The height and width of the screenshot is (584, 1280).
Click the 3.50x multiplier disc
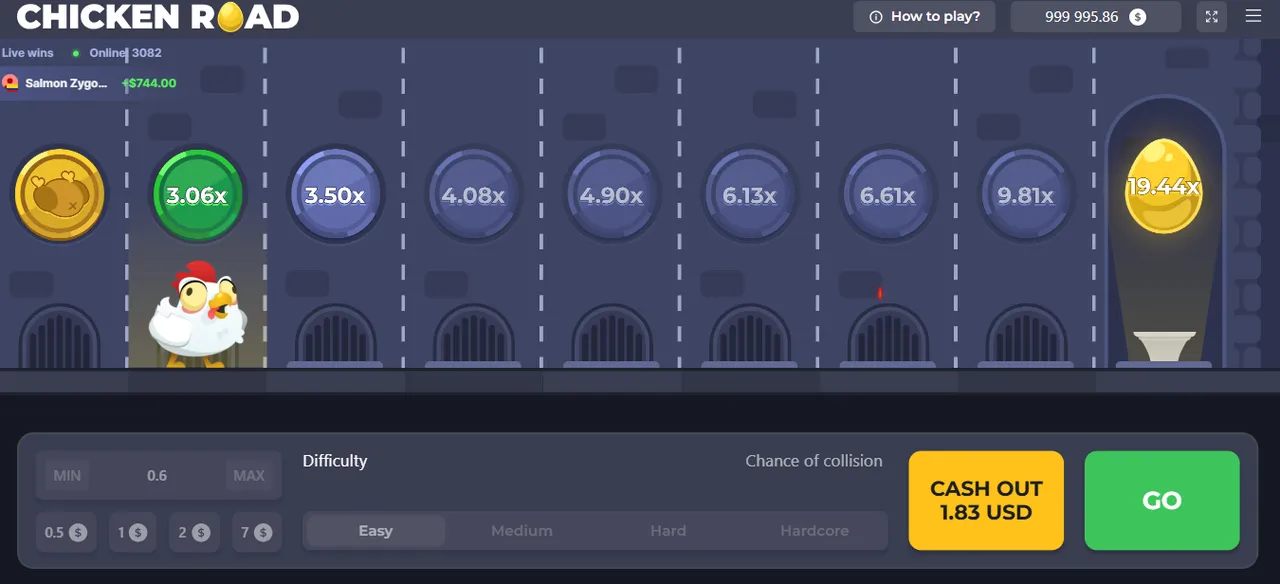(x=335, y=195)
